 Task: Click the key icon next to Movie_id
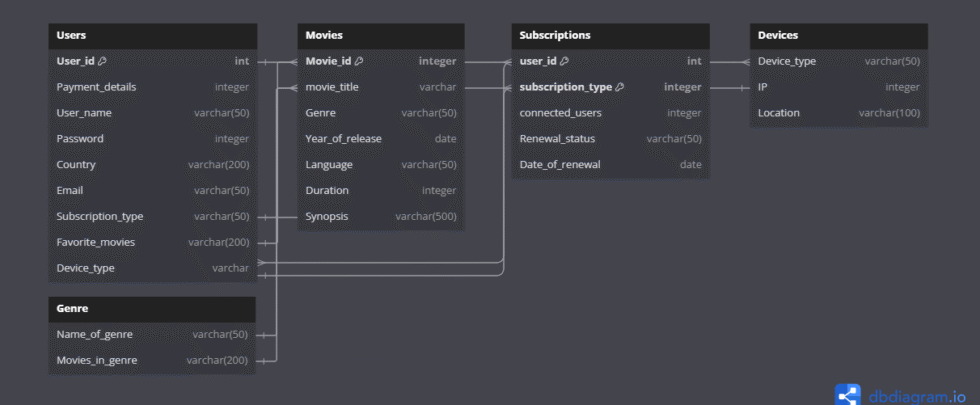pos(359,61)
